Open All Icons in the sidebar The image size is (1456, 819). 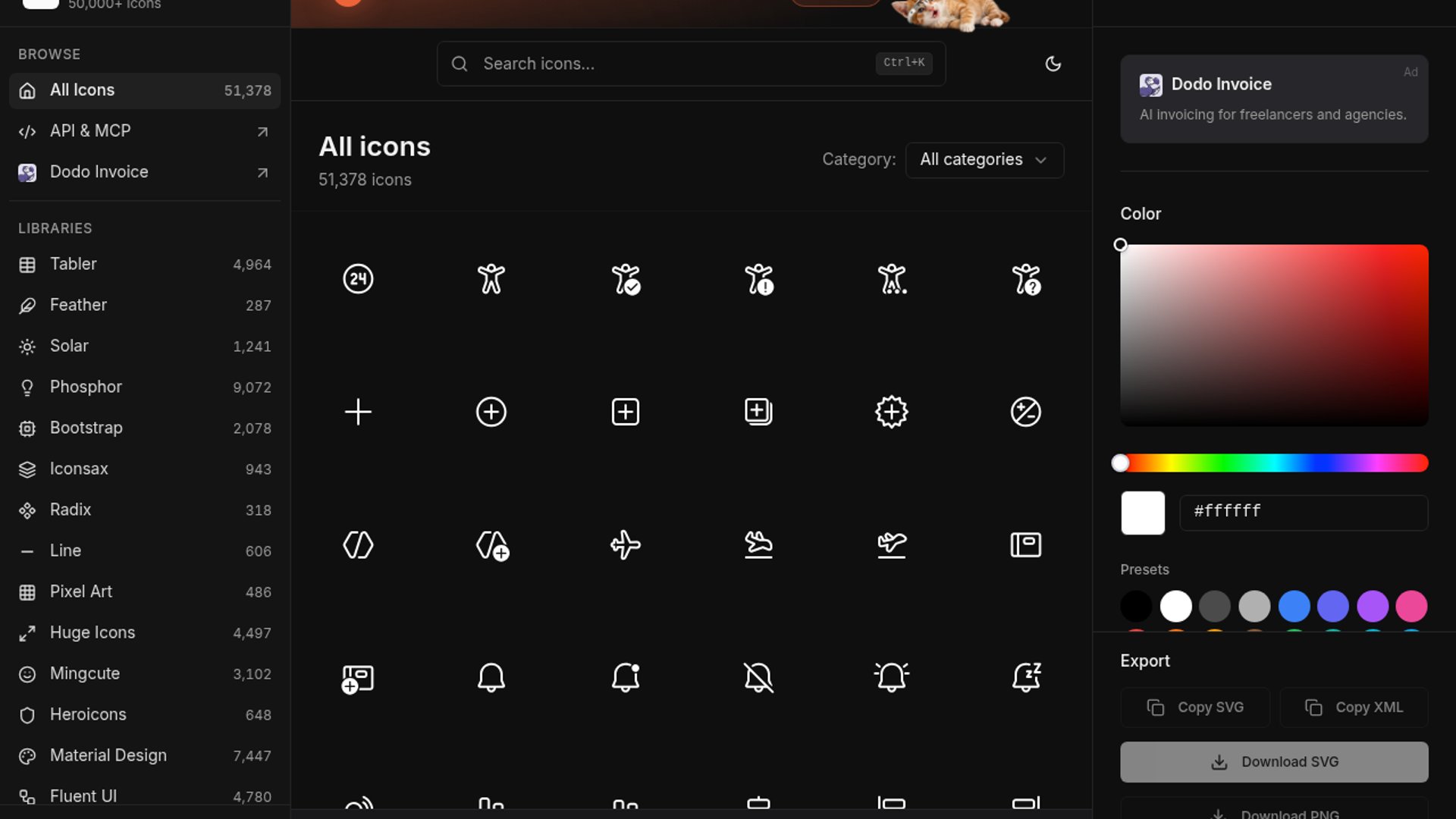(x=145, y=90)
